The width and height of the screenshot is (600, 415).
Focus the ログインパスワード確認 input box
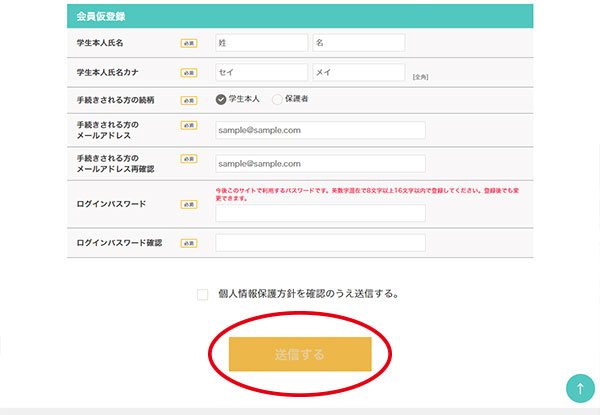coord(320,243)
